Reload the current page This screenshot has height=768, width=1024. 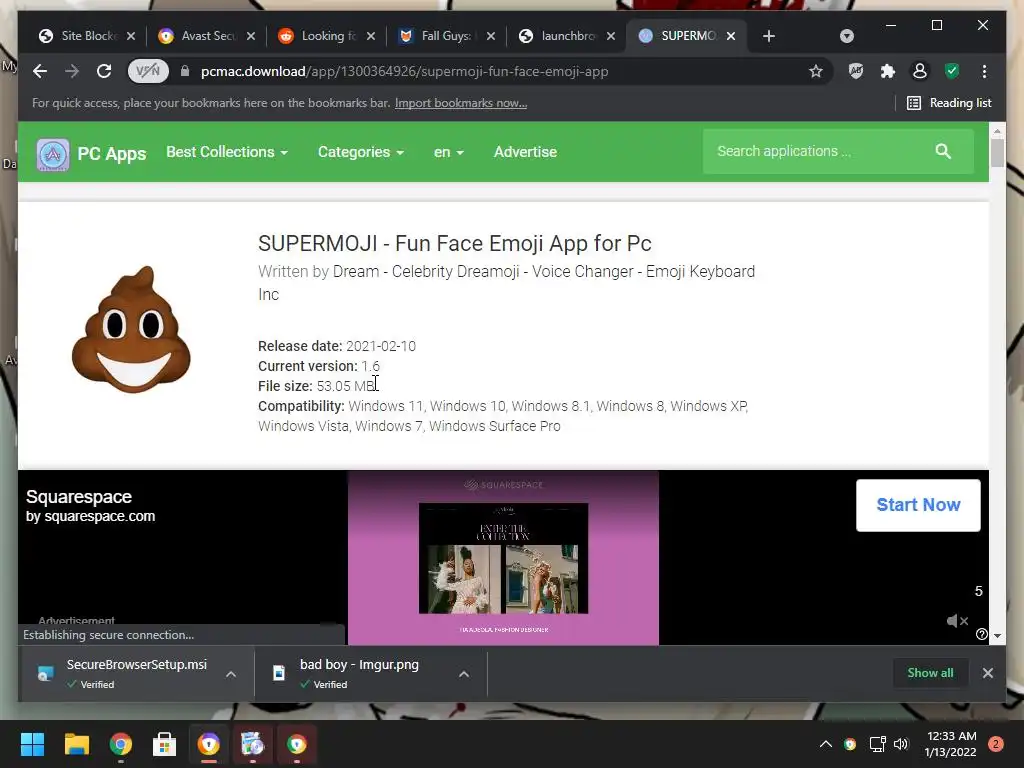coord(104,71)
